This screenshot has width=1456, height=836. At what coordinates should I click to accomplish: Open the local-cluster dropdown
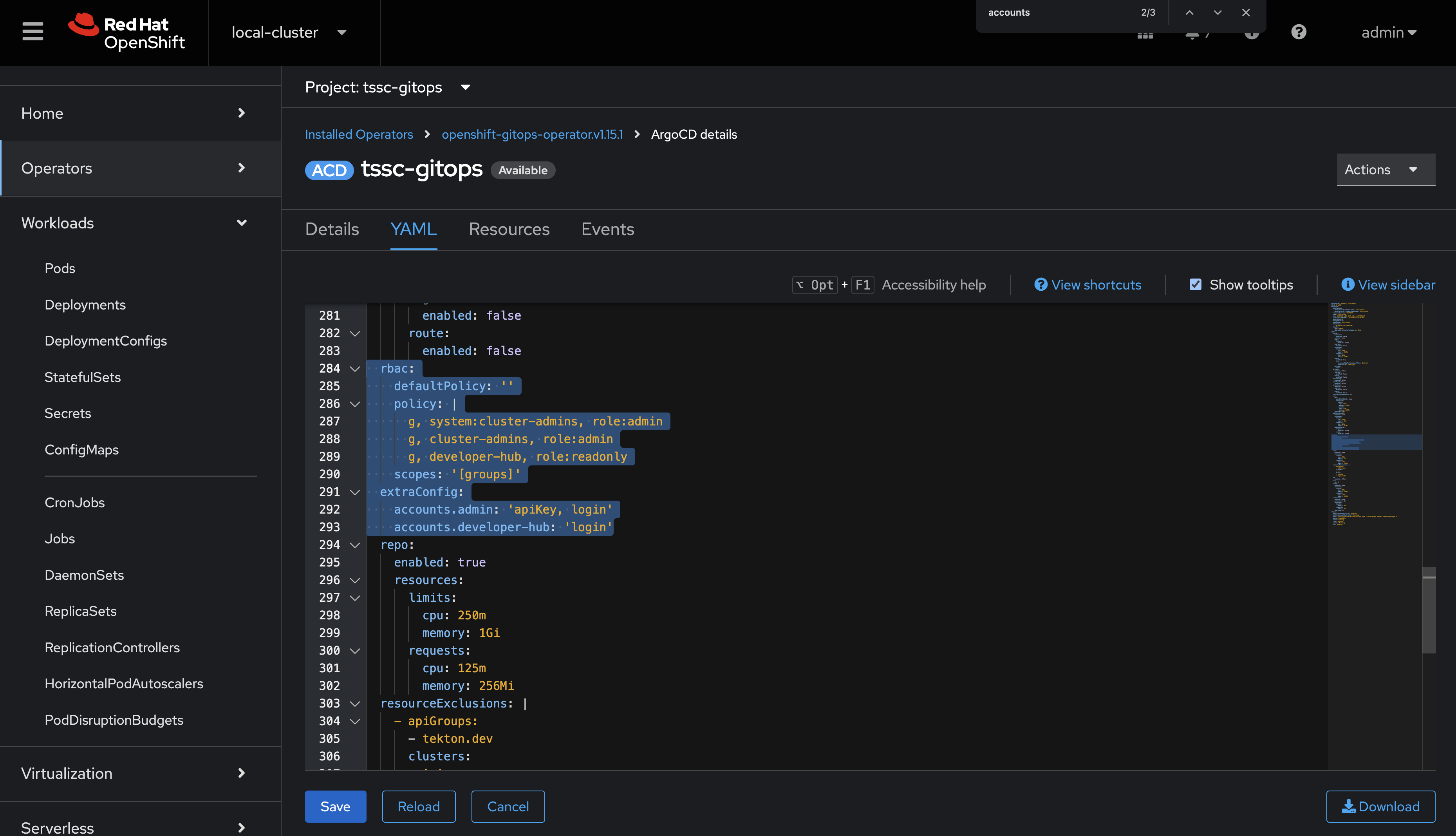(x=289, y=33)
